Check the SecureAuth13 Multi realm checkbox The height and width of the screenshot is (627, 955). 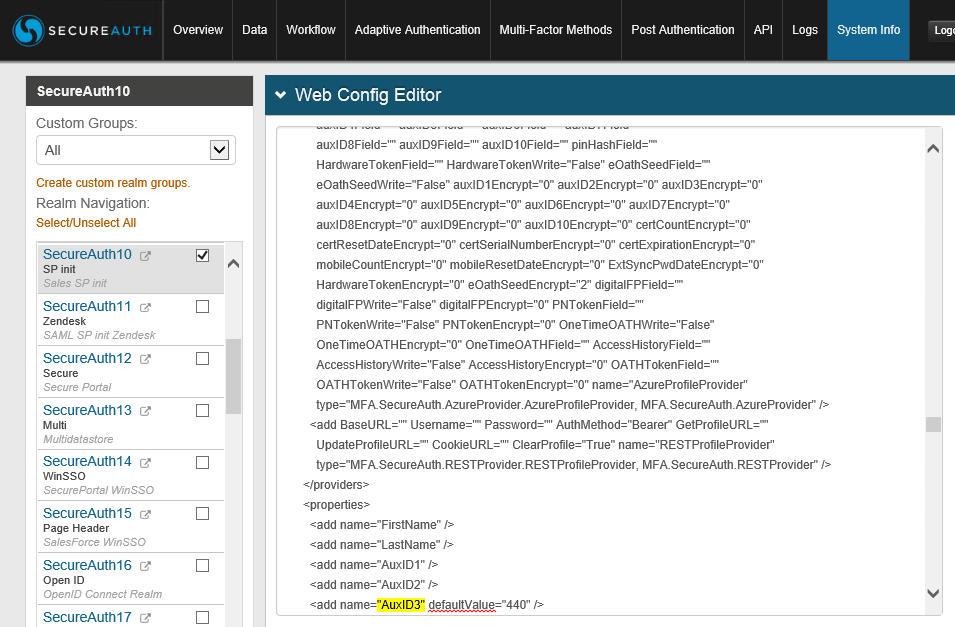coord(203,411)
